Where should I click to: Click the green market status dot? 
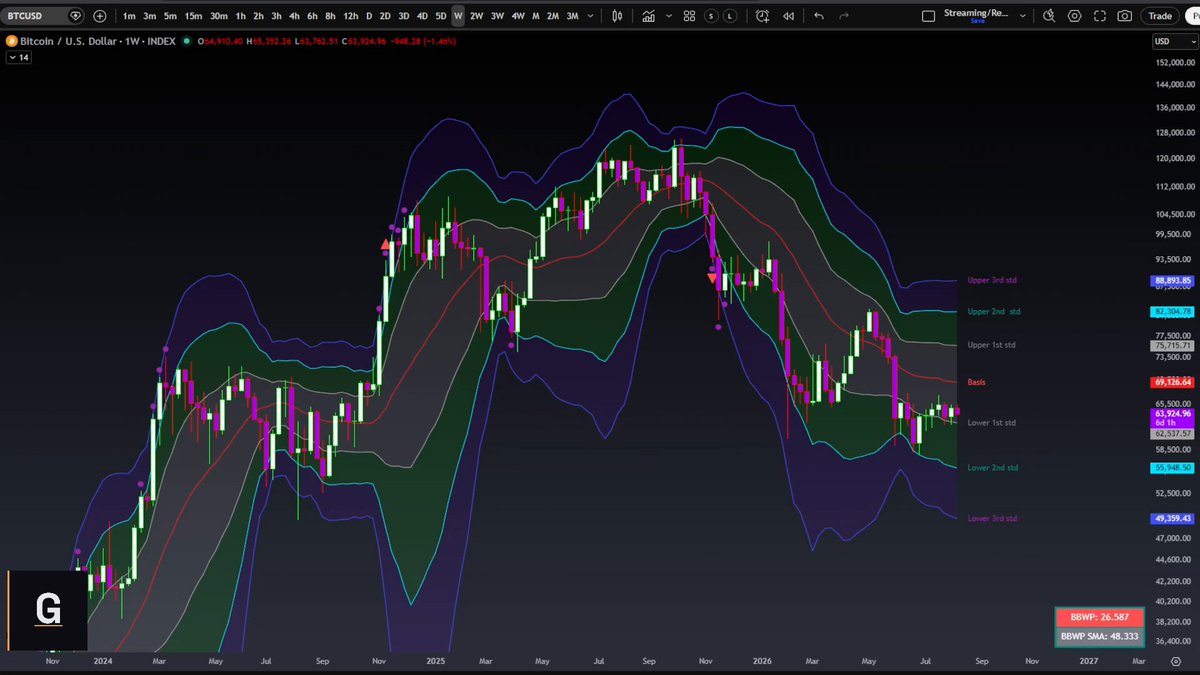click(x=187, y=41)
